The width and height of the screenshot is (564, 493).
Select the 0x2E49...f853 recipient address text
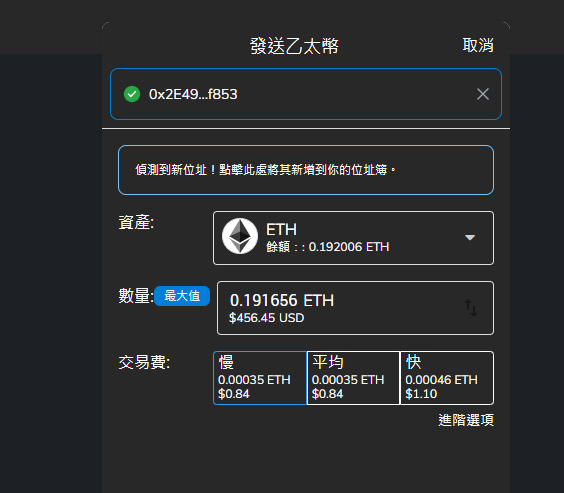coord(193,94)
